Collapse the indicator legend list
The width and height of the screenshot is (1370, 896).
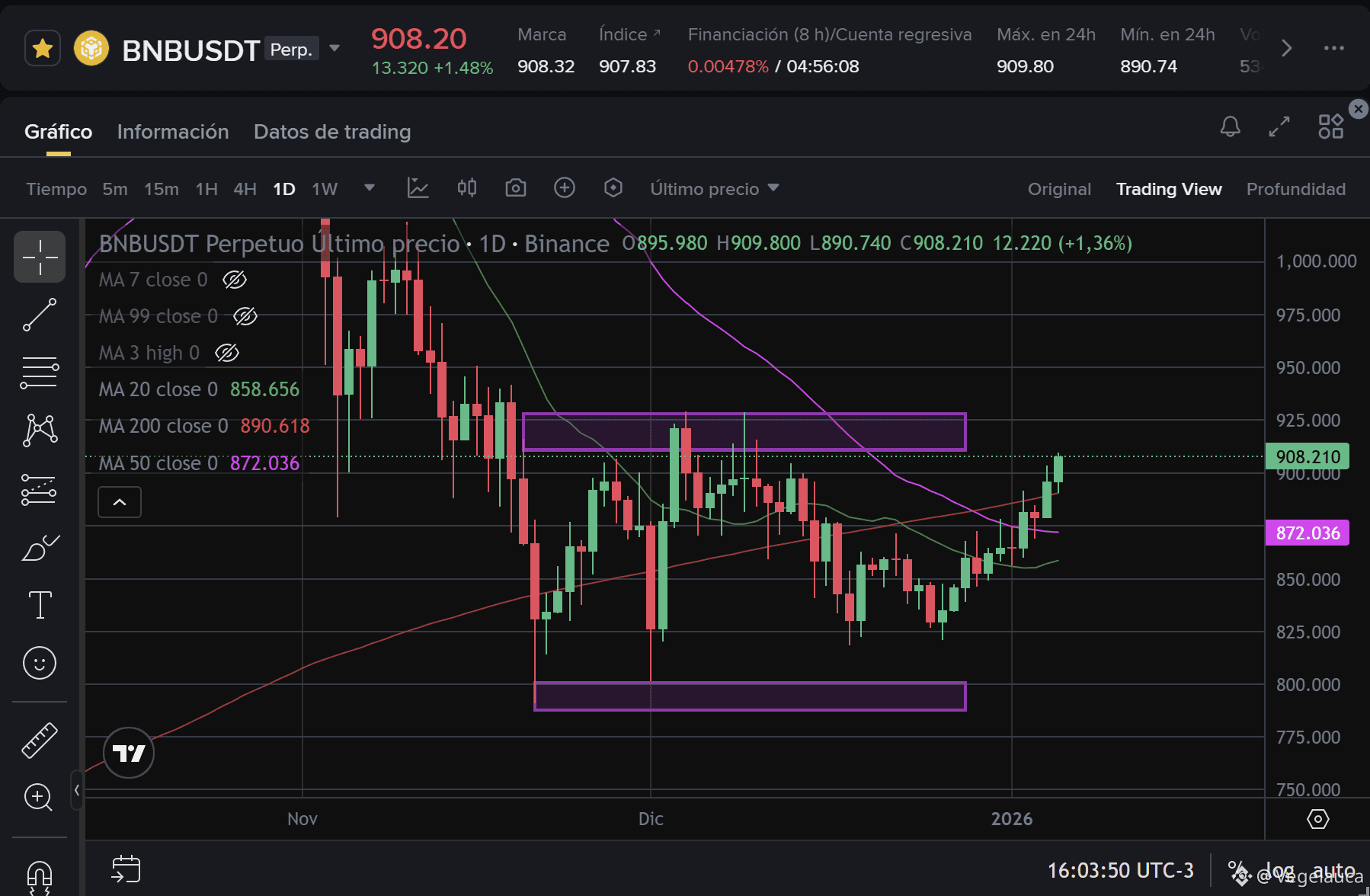click(120, 502)
